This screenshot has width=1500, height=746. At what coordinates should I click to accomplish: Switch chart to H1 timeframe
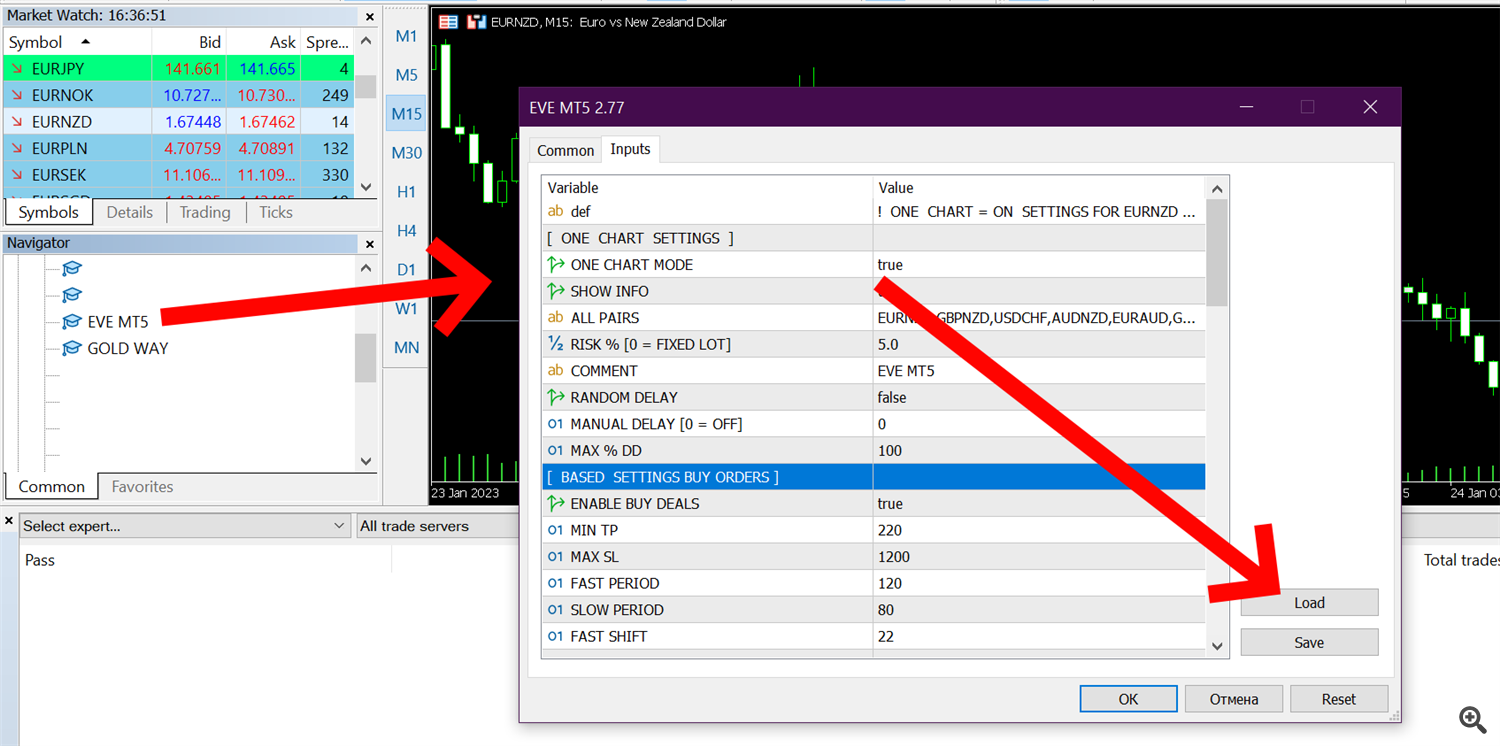[x=406, y=192]
